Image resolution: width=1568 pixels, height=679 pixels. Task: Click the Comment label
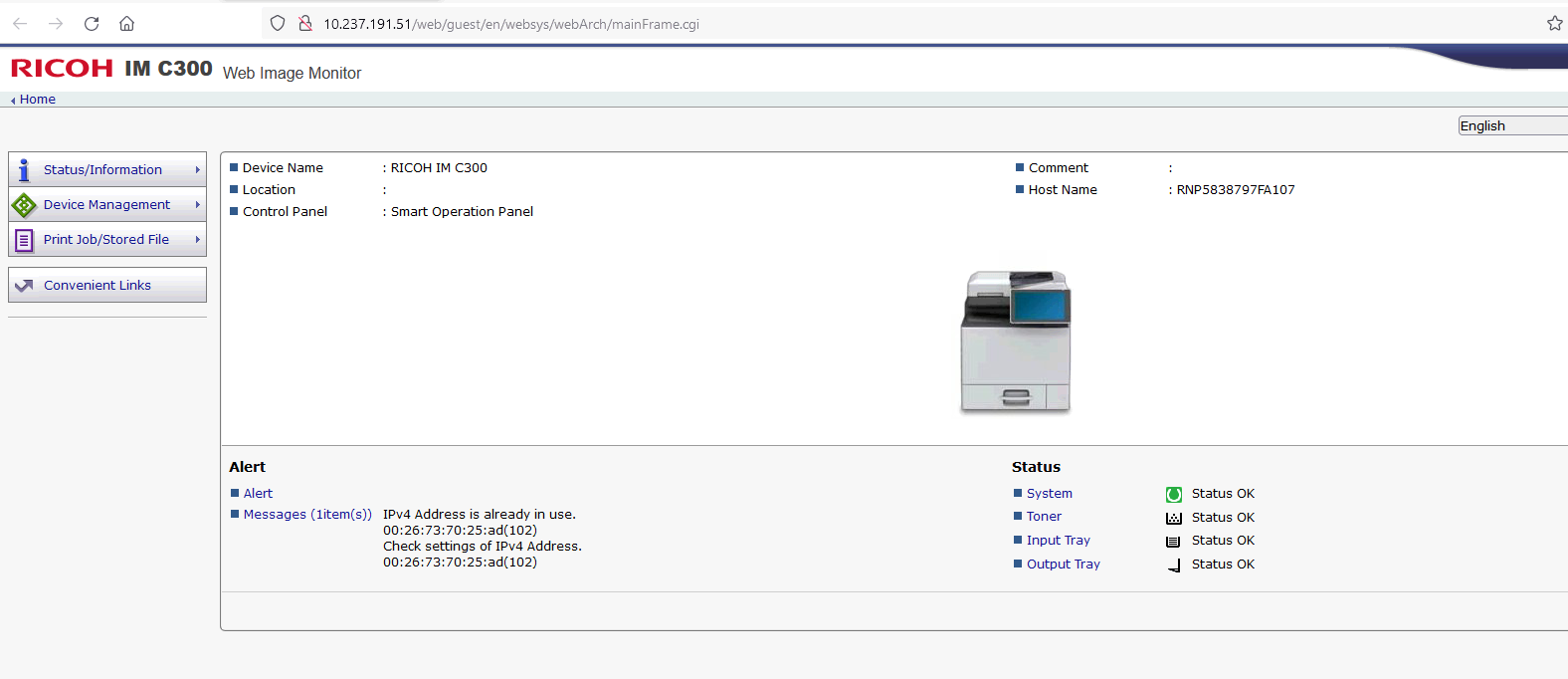click(1059, 168)
